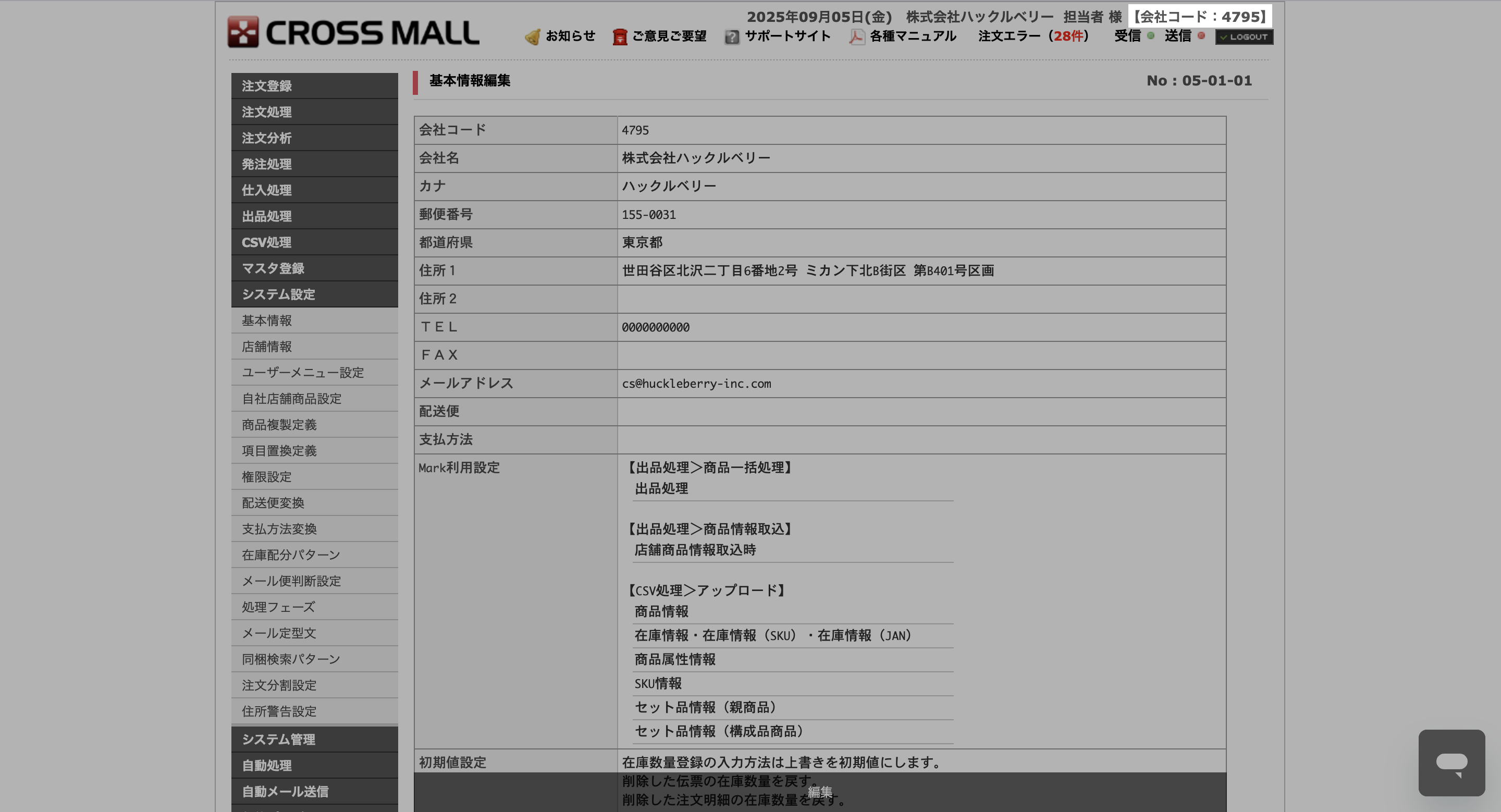Screen dimensions: 1501x812
Task: Open the chat support bubble widget
Action: coord(1451,762)
